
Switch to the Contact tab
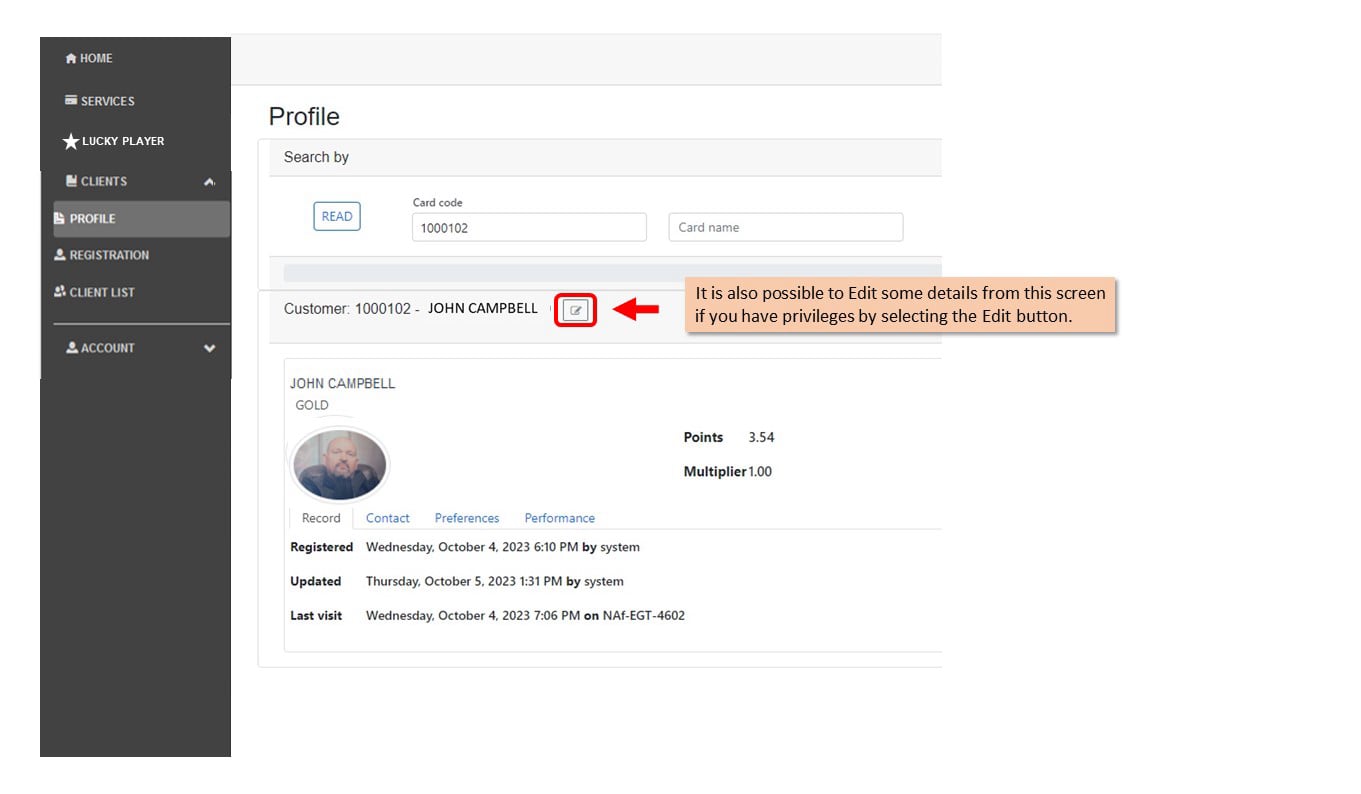point(387,518)
